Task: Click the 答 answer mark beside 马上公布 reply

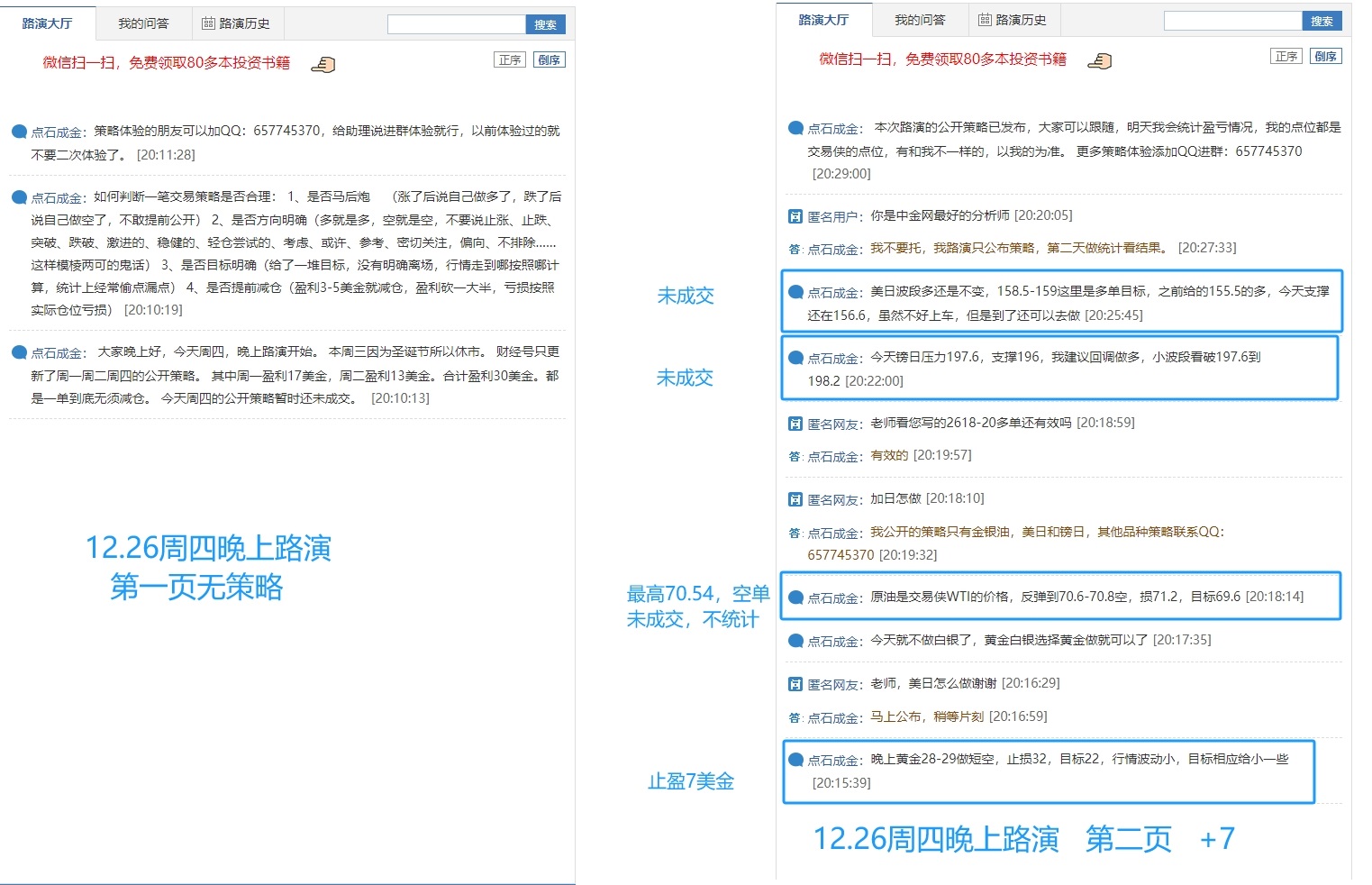Action: (795, 718)
